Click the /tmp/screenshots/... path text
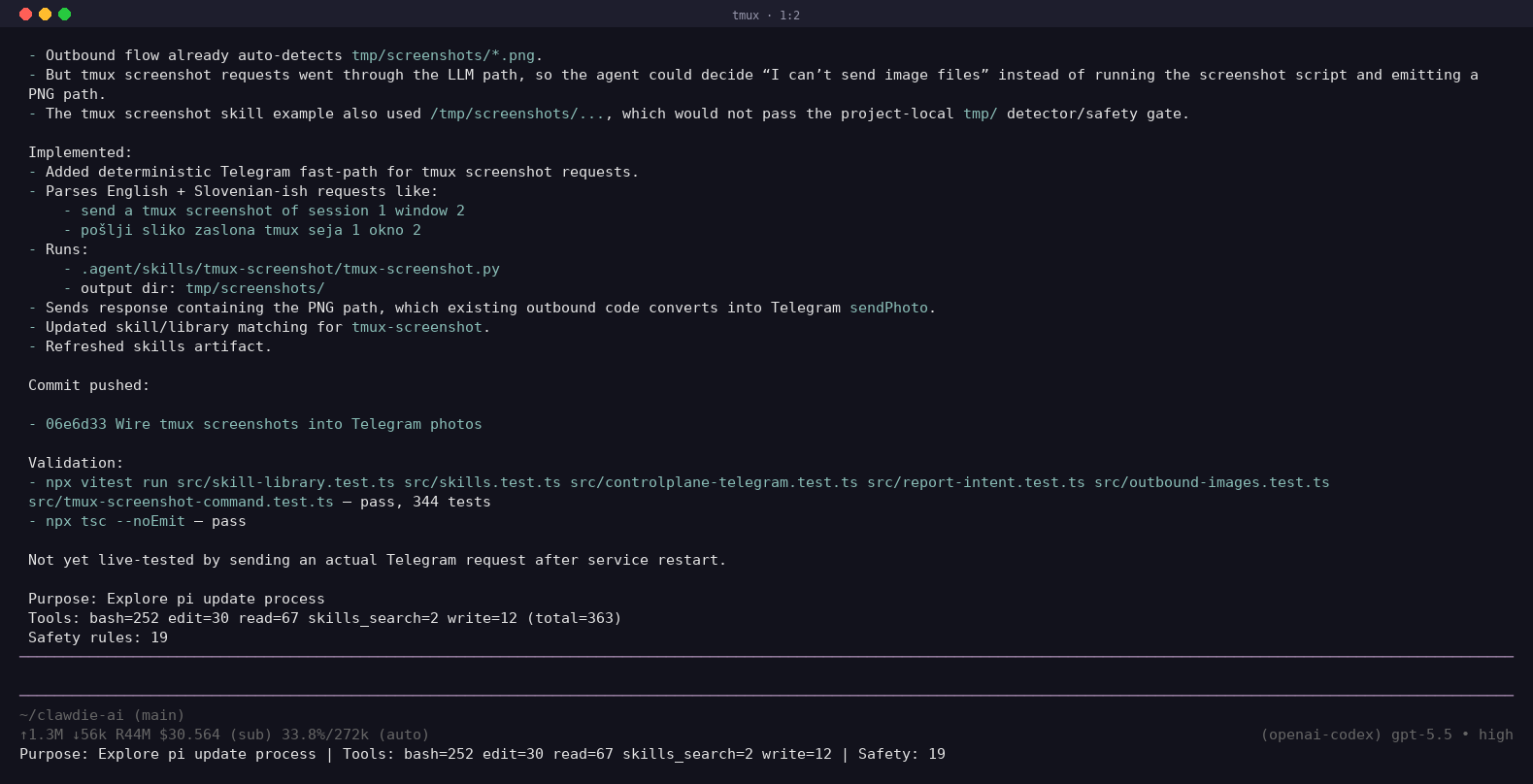 click(x=517, y=114)
